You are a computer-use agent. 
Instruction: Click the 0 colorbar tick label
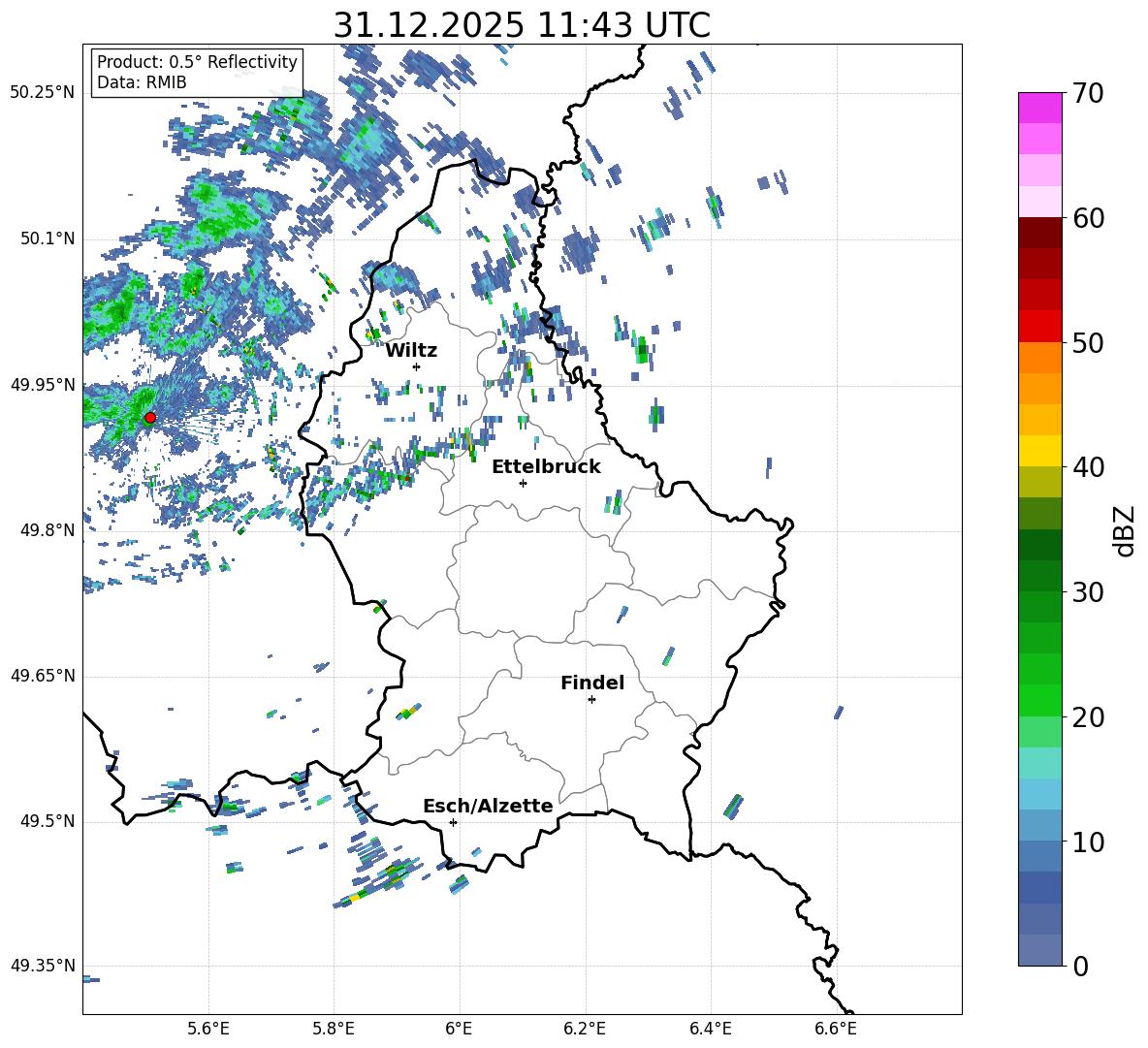tap(1080, 966)
